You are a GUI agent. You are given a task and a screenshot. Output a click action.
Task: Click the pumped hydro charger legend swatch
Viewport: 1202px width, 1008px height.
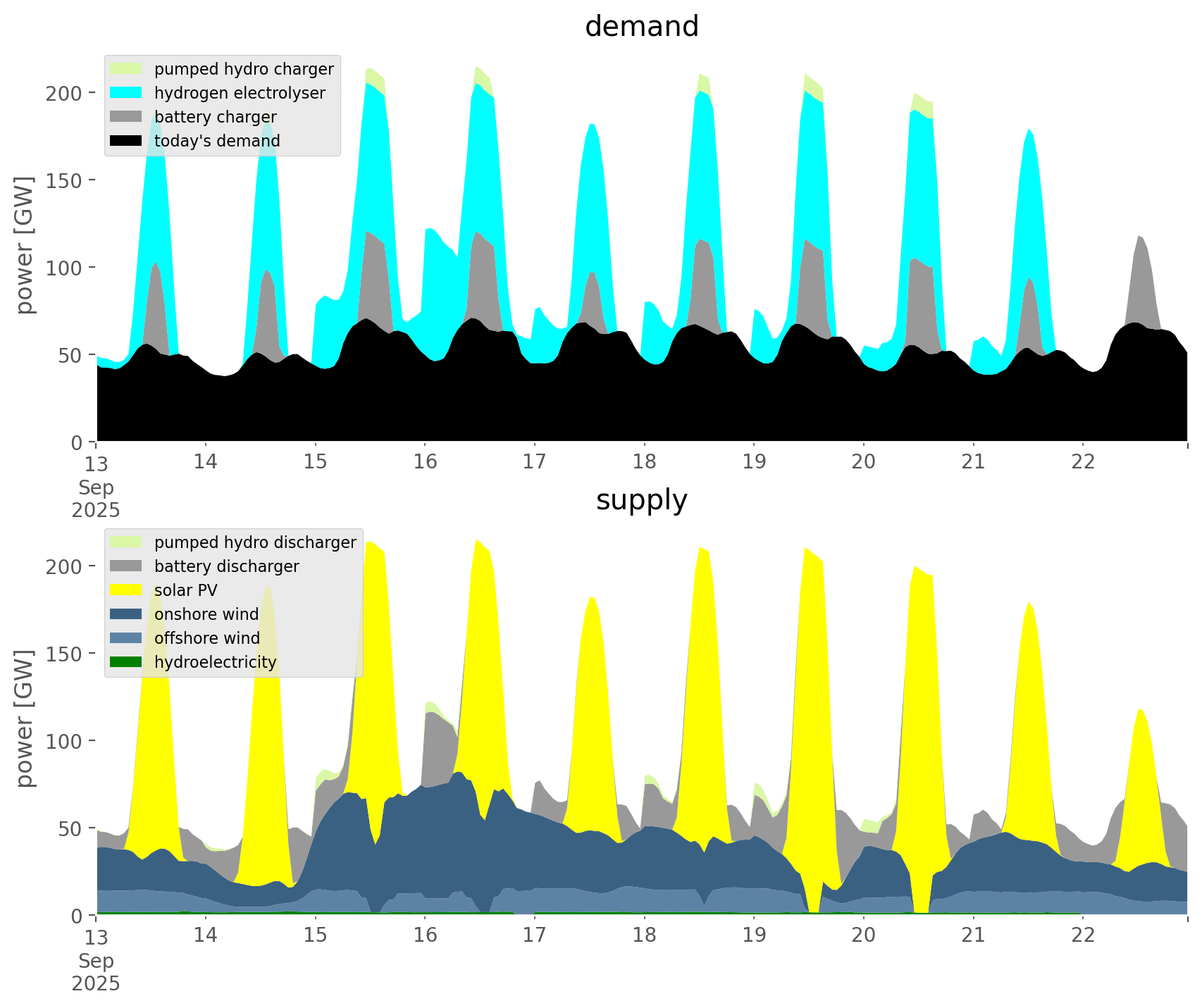[x=127, y=69]
